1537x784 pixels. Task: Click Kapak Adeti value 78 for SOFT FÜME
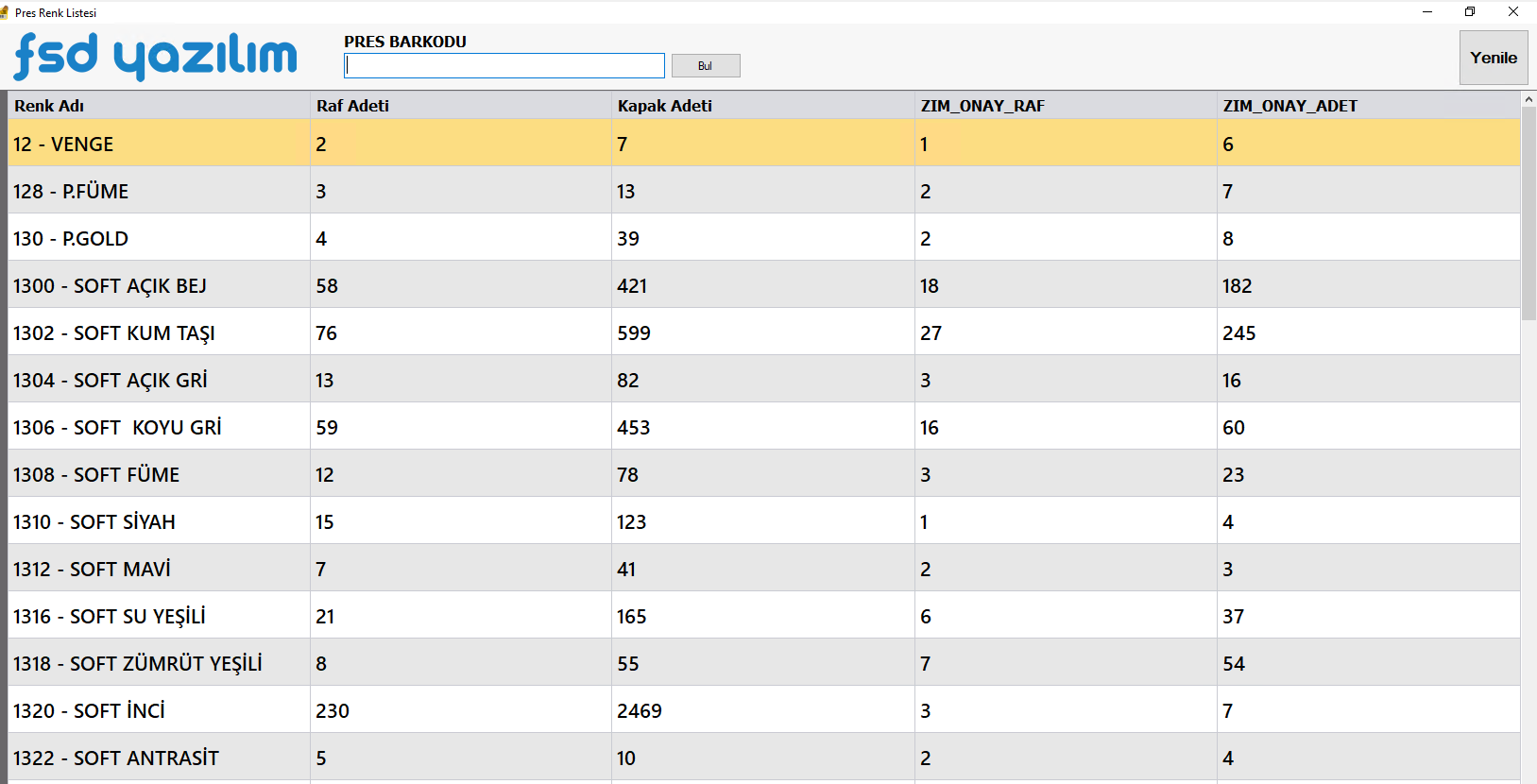click(628, 475)
